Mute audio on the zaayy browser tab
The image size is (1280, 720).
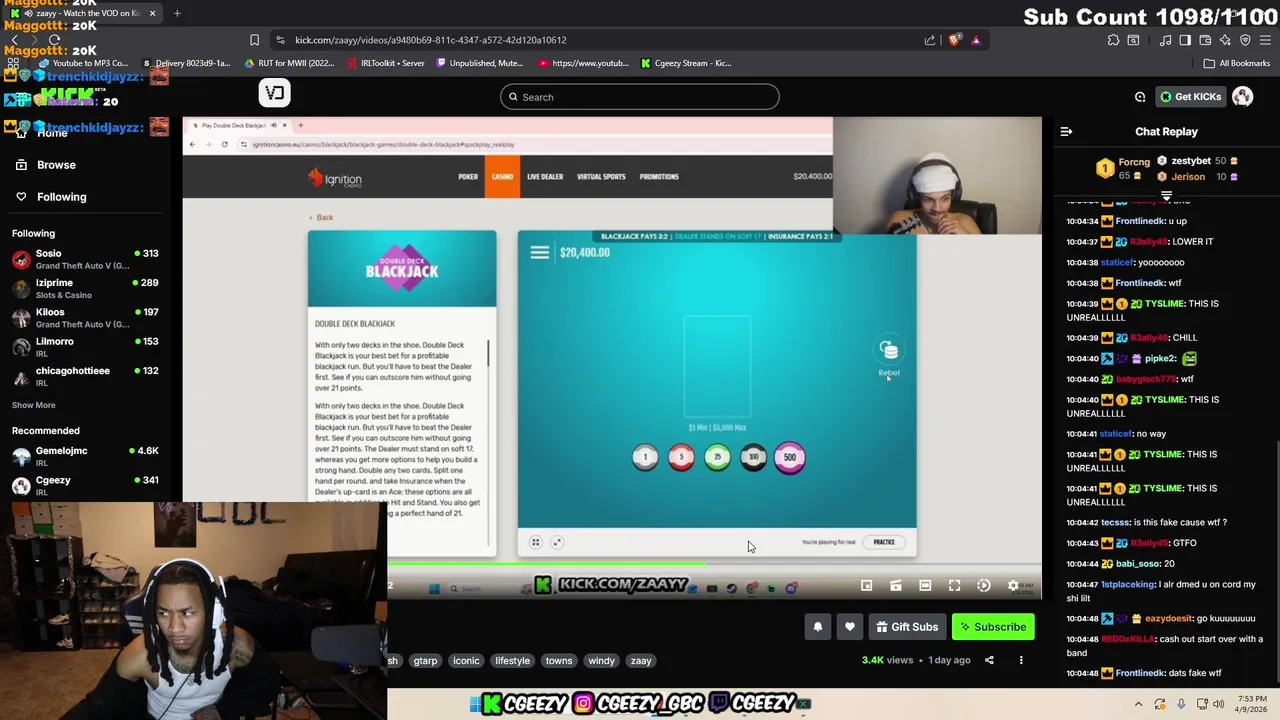28,13
